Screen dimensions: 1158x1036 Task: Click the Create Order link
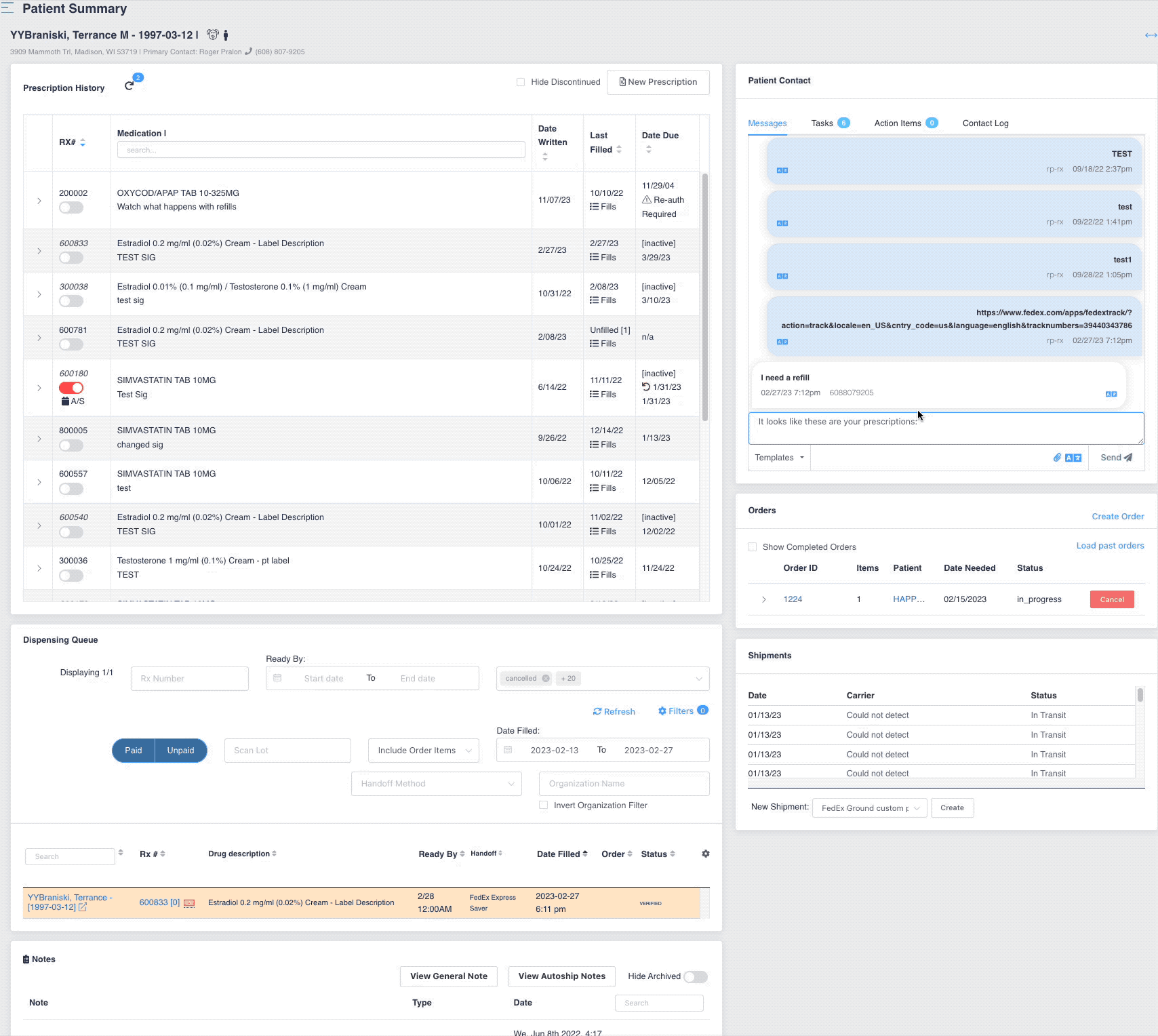1117,517
